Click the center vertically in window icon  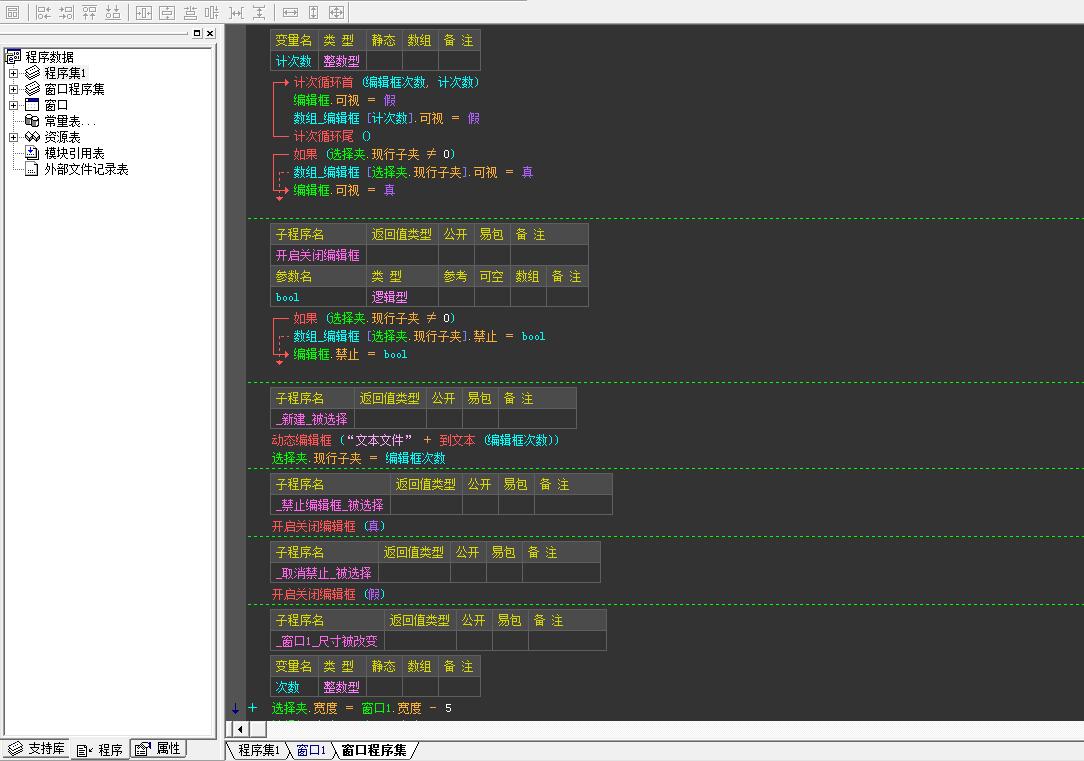click(x=167, y=12)
